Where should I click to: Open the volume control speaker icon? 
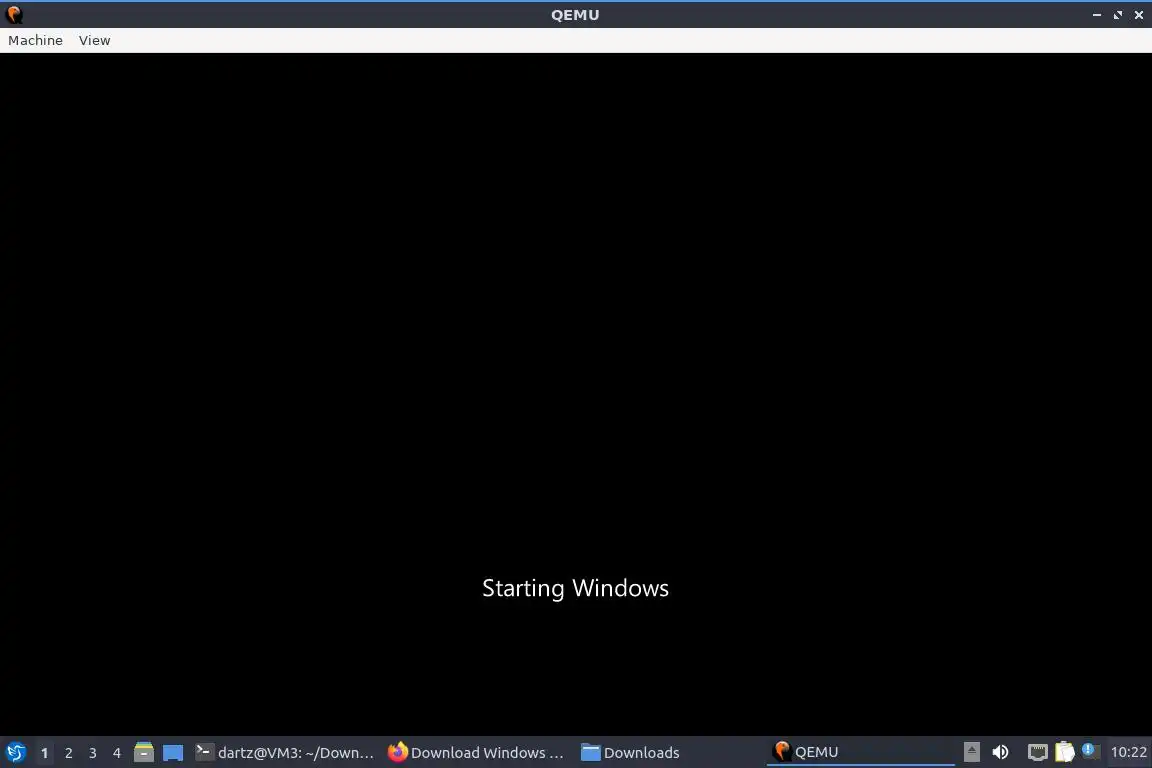(1000, 752)
